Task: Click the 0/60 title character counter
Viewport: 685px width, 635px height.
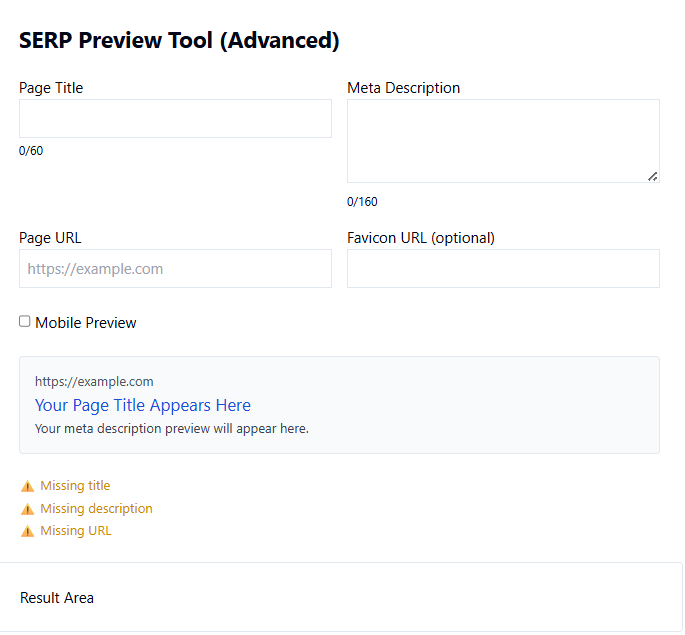Action: (x=31, y=151)
